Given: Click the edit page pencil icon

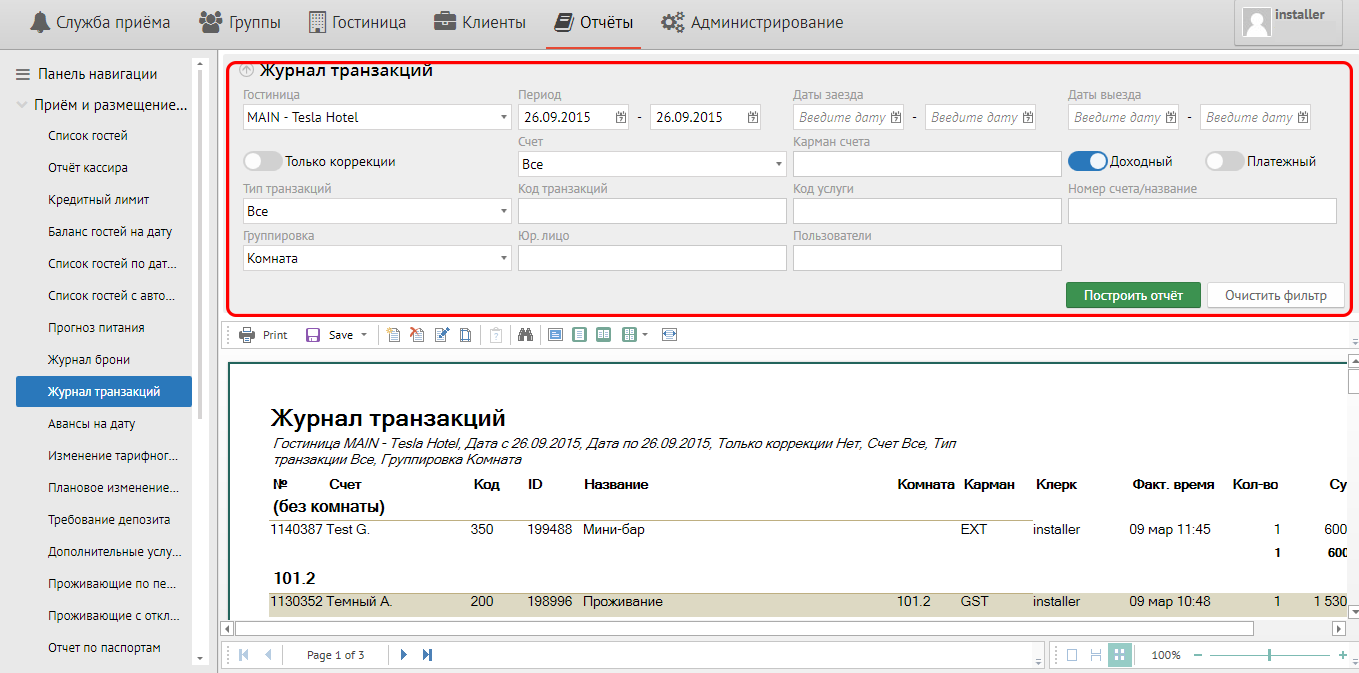Looking at the screenshot, I should [x=442, y=335].
